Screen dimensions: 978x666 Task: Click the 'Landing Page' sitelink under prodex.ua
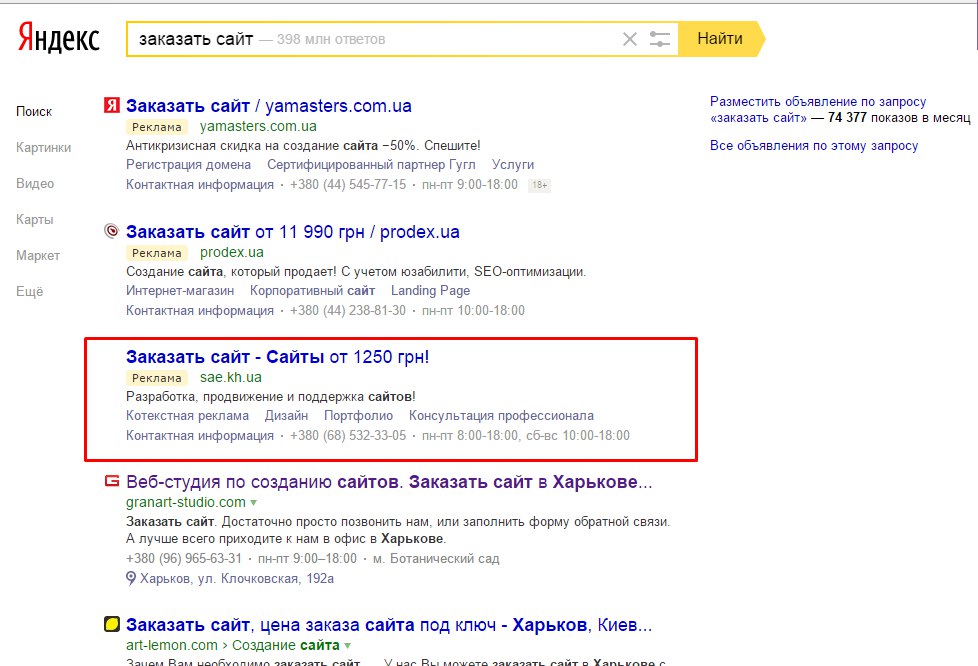click(x=430, y=291)
